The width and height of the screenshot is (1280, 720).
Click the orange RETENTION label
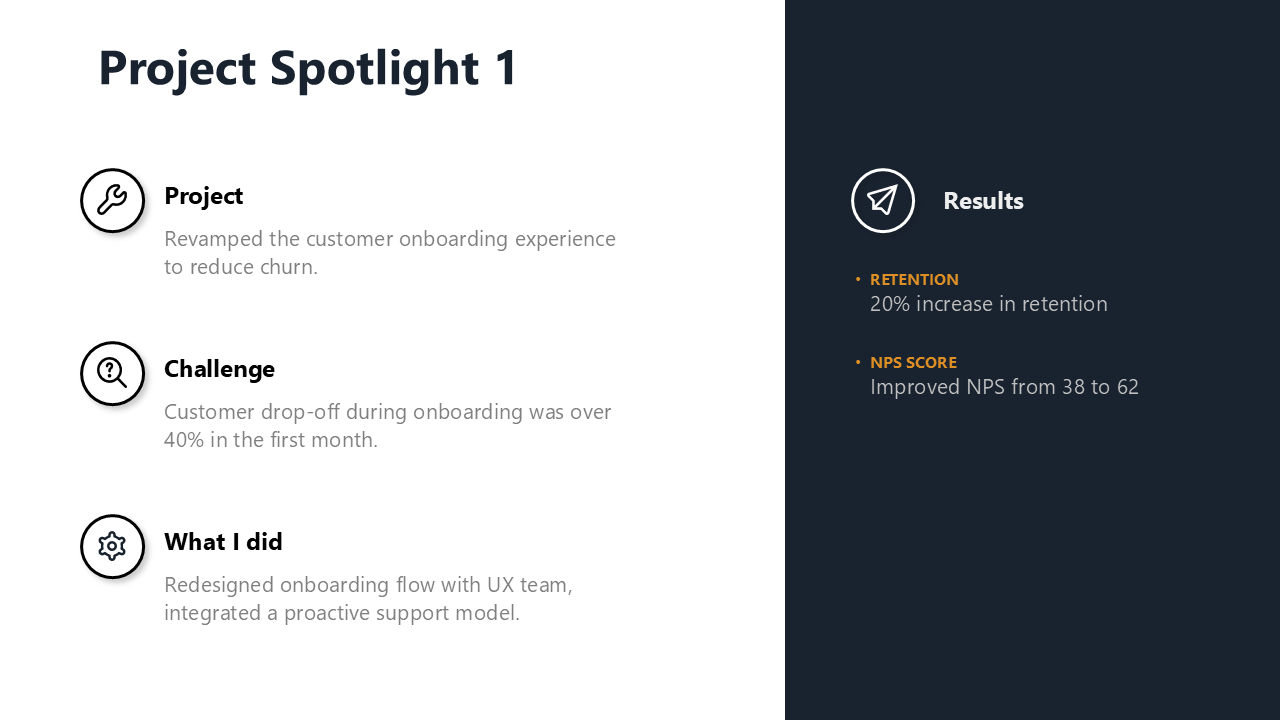click(914, 280)
